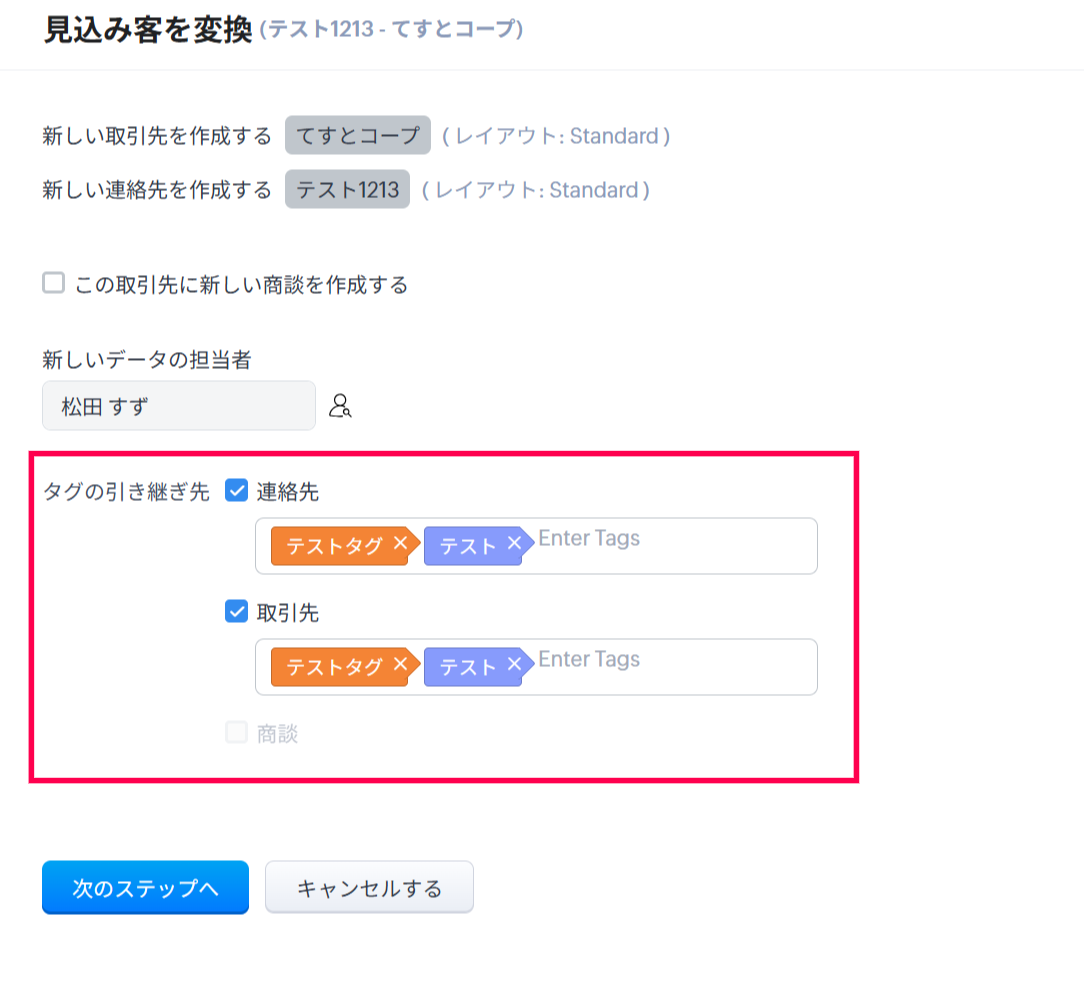Viewport: 1084px width, 999px height.
Task: Select the てすとコープ account name chip
Action: [x=358, y=136]
